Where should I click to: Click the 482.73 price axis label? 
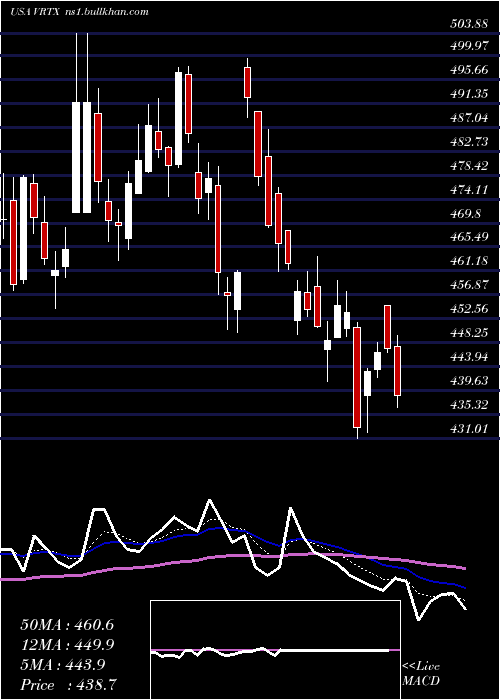(x=468, y=142)
